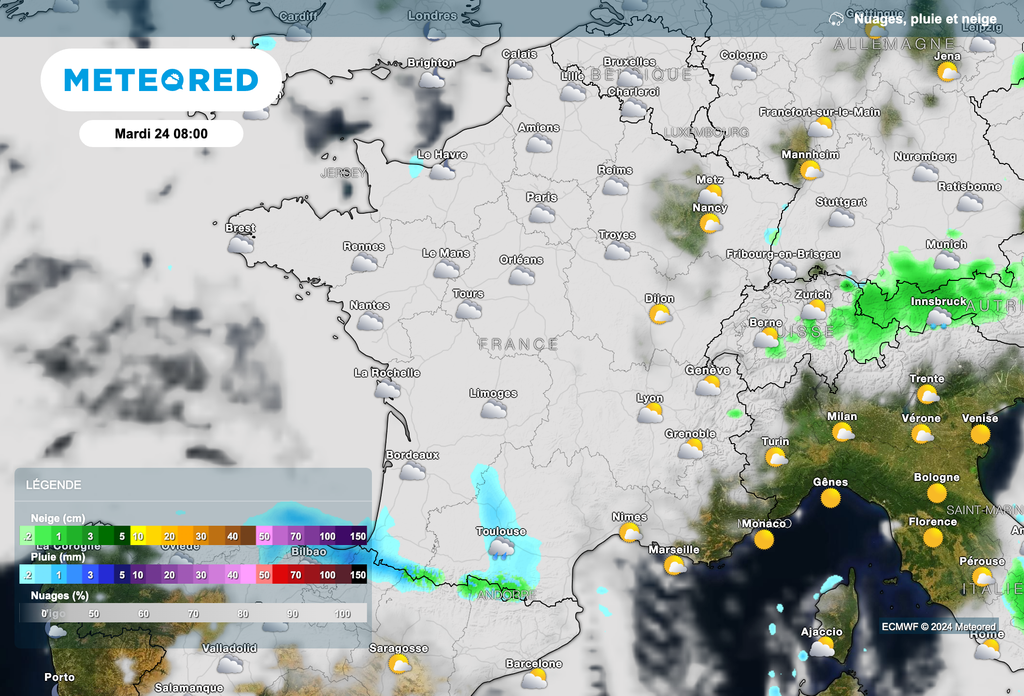This screenshot has width=1024, height=696.
Task: Select the partly sunny icon at Dijon
Action: 659,315
